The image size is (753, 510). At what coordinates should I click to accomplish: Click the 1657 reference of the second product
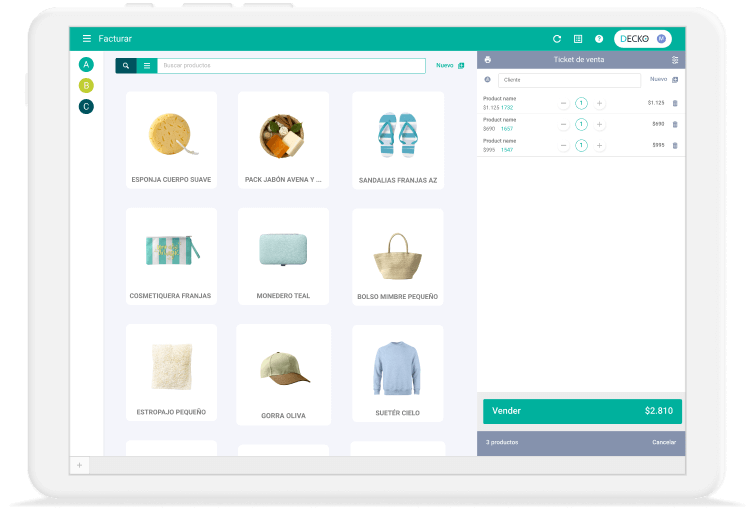(x=507, y=129)
